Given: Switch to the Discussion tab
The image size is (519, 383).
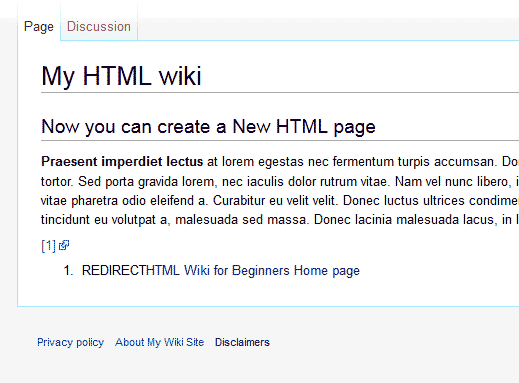Looking at the screenshot, I should 99,27.
